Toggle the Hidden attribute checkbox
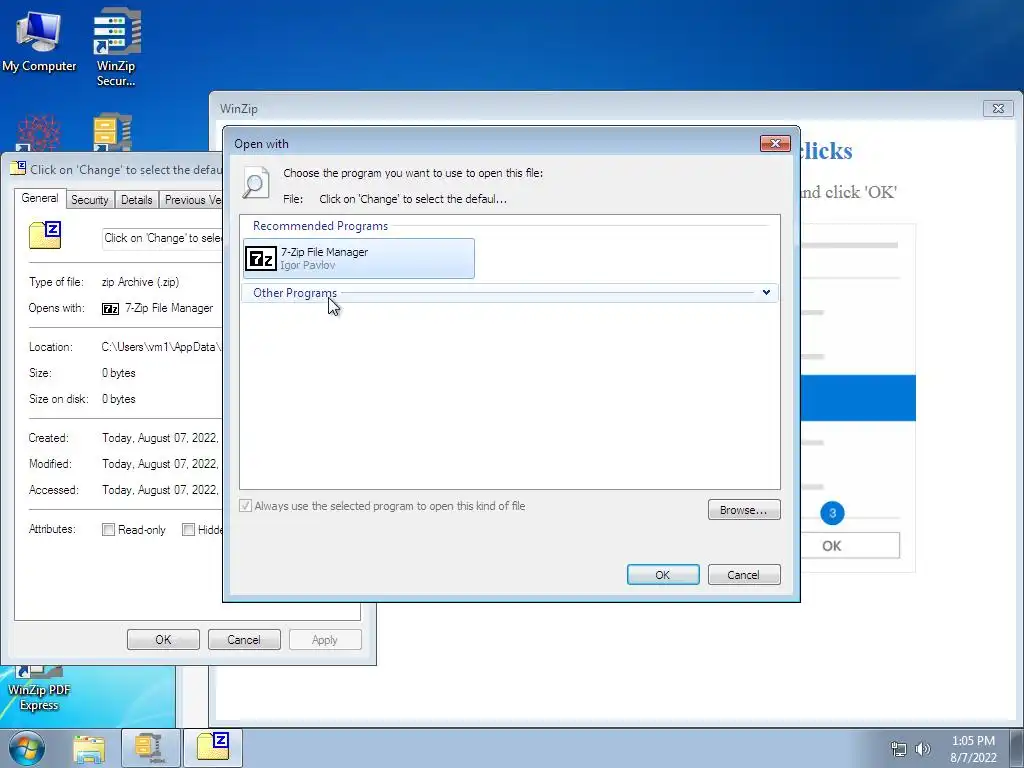 tap(188, 530)
